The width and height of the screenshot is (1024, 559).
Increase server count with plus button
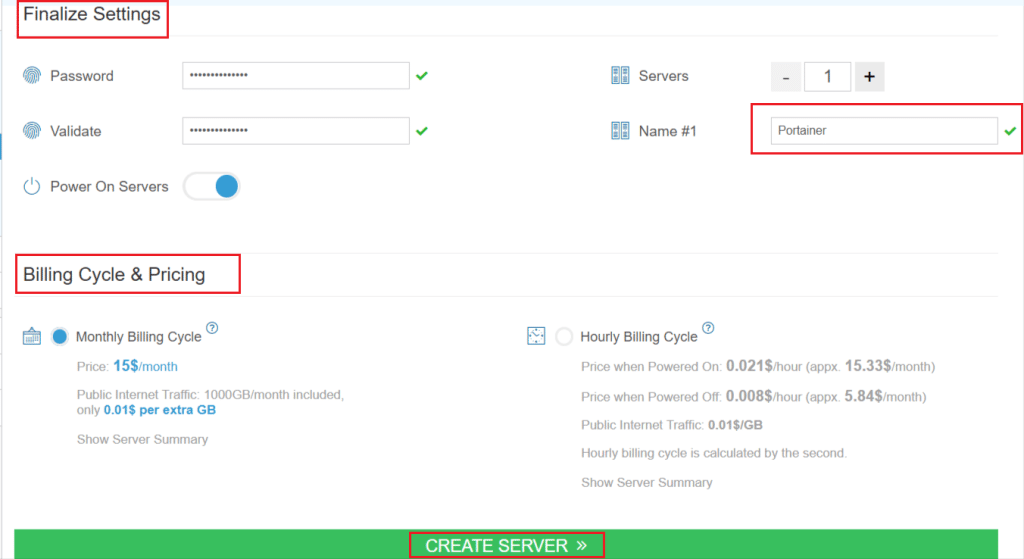tap(869, 76)
